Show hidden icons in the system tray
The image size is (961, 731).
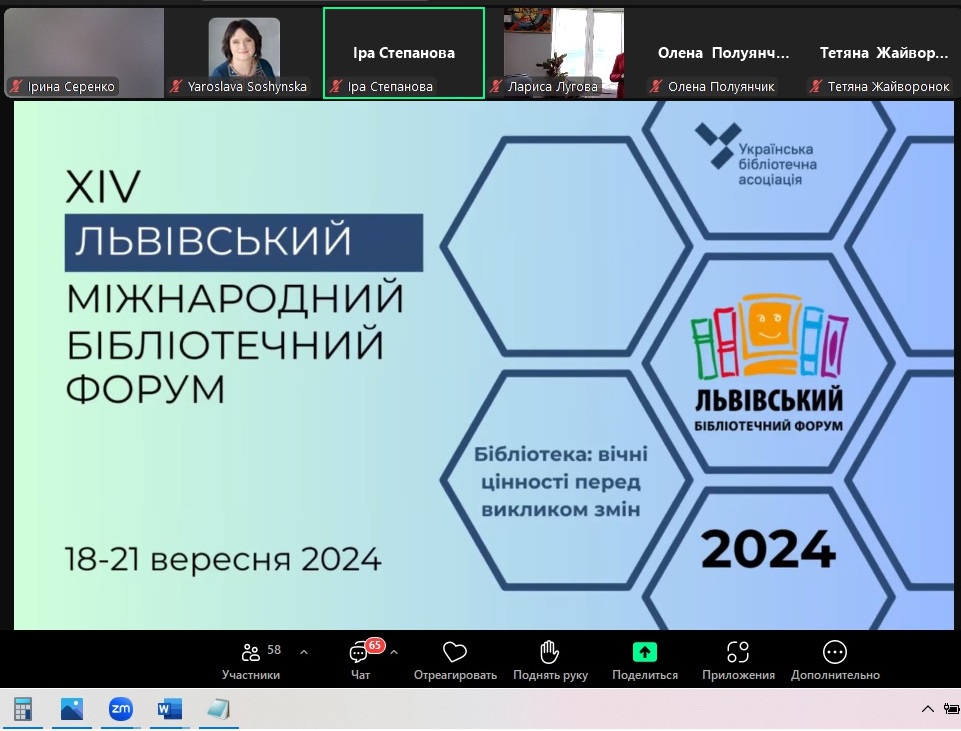click(927, 708)
